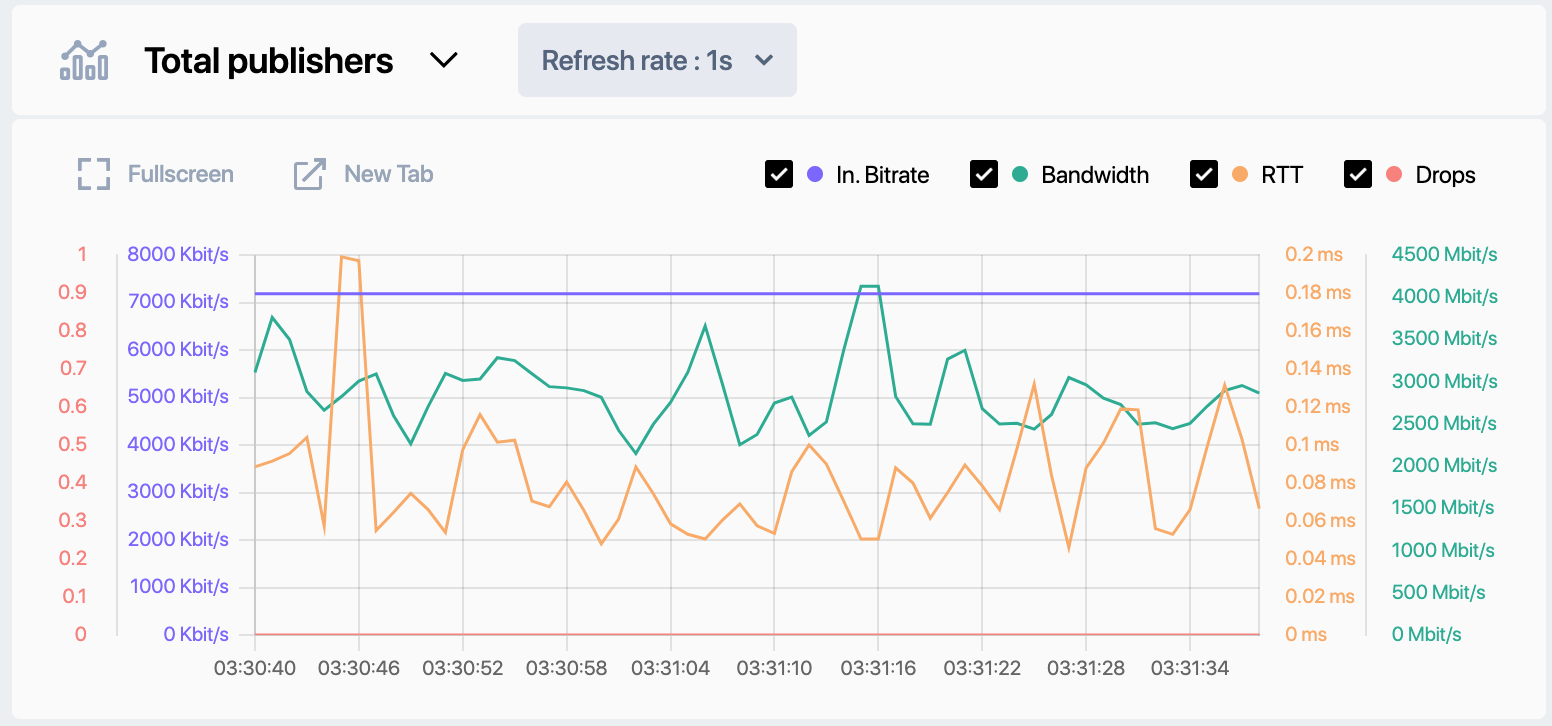Expand the Total publishers chevron
Image resolution: width=1552 pixels, height=726 pixels.
443,61
